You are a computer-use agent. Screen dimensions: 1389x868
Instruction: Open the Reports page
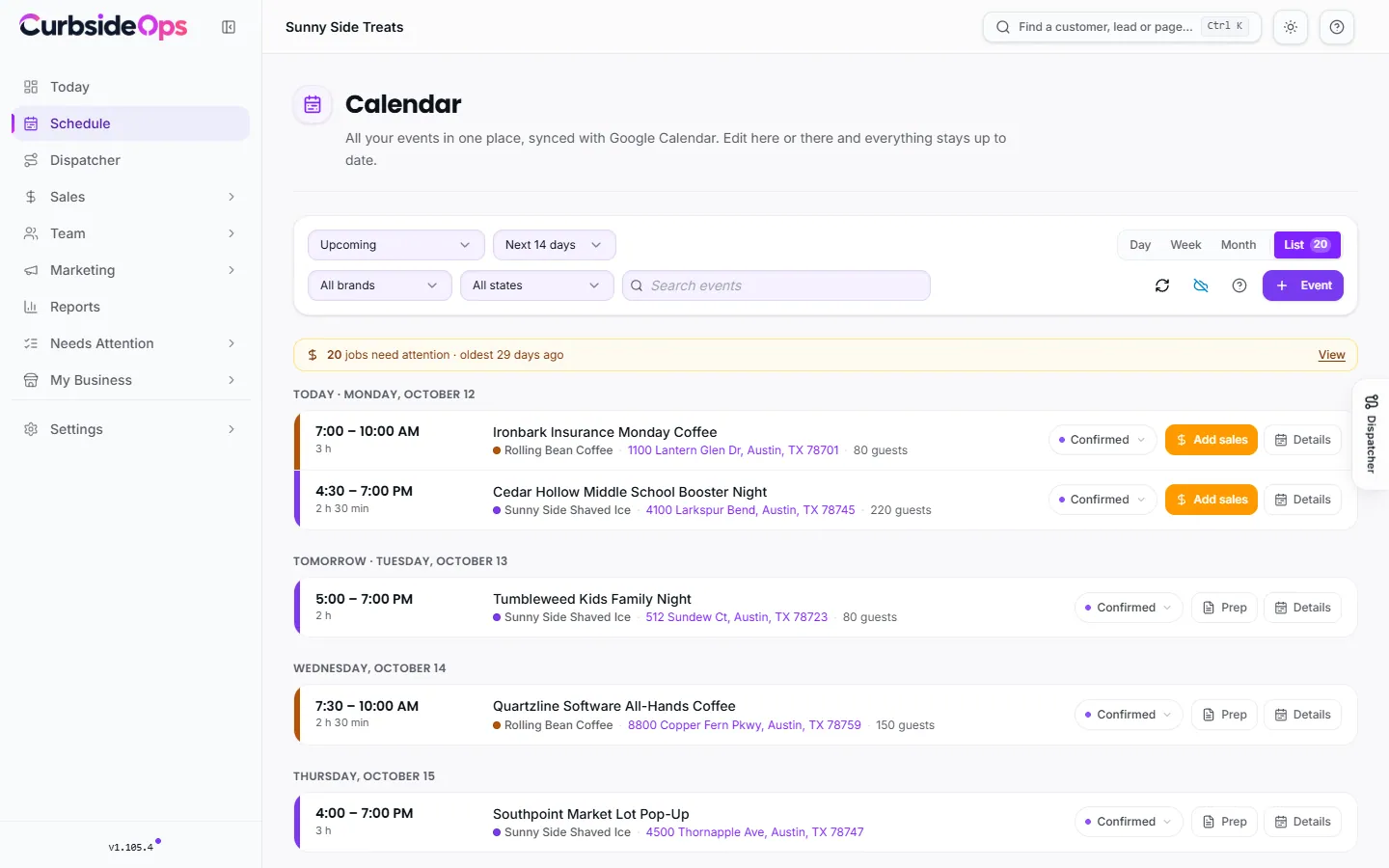tap(131, 307)
